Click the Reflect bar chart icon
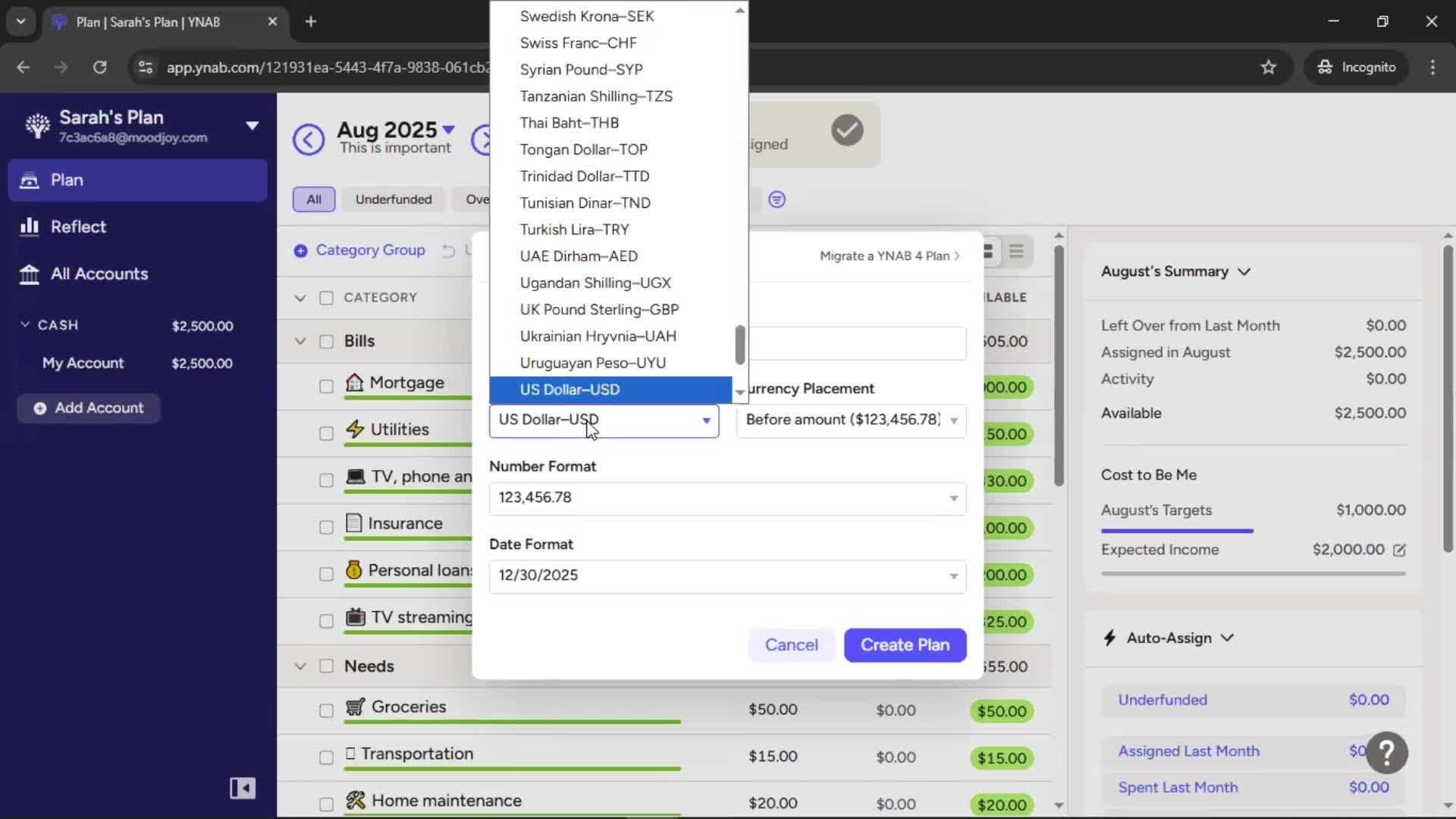Viewport: 1456px width, 819px height. [x=30, y=226]
